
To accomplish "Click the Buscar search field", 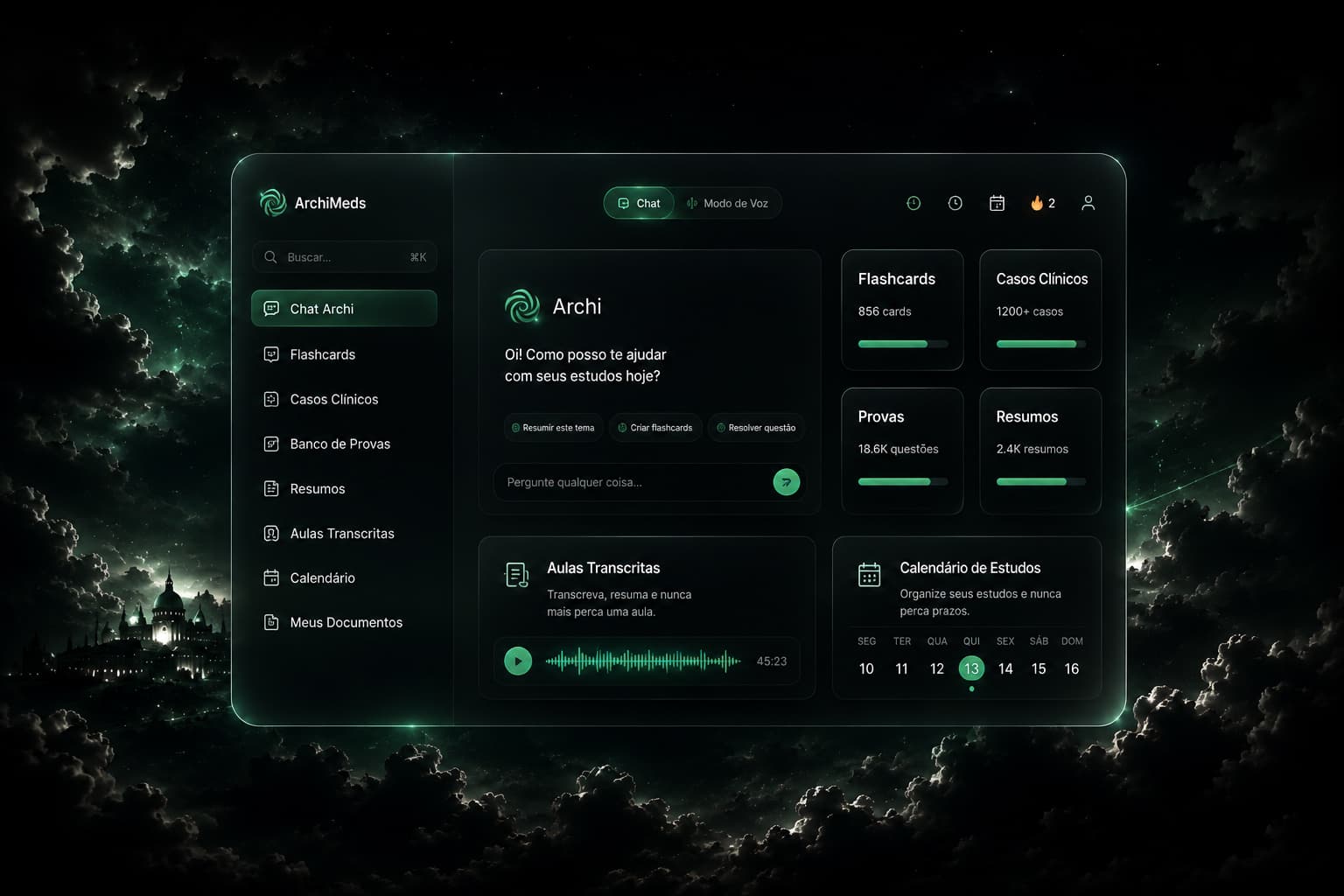I will (344, 257).
